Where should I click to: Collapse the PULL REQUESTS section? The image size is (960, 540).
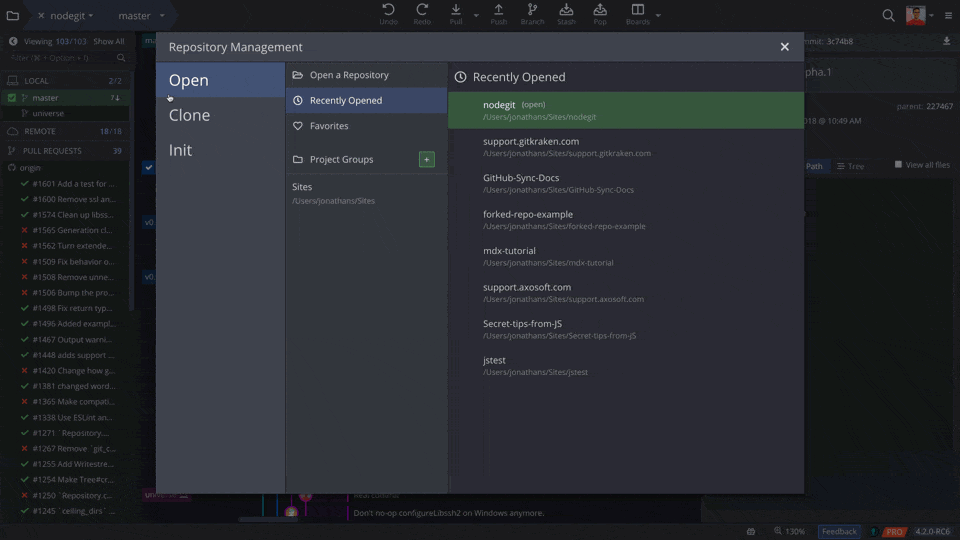click(64, 151)
